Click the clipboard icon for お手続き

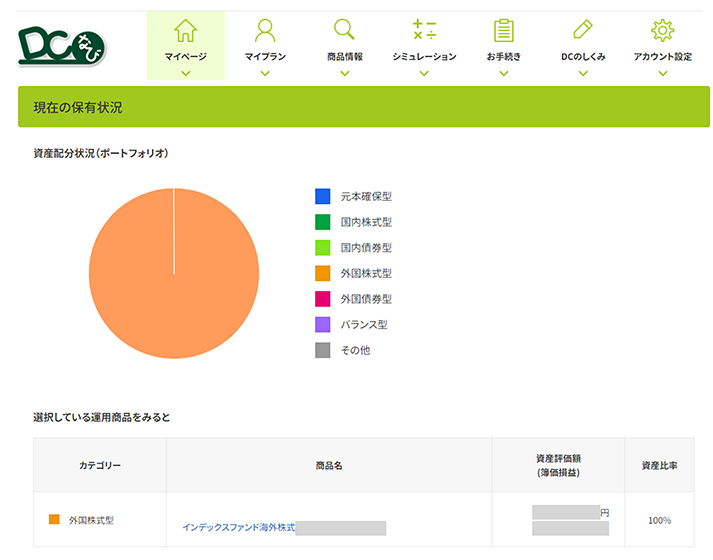(x=504, y=30)
